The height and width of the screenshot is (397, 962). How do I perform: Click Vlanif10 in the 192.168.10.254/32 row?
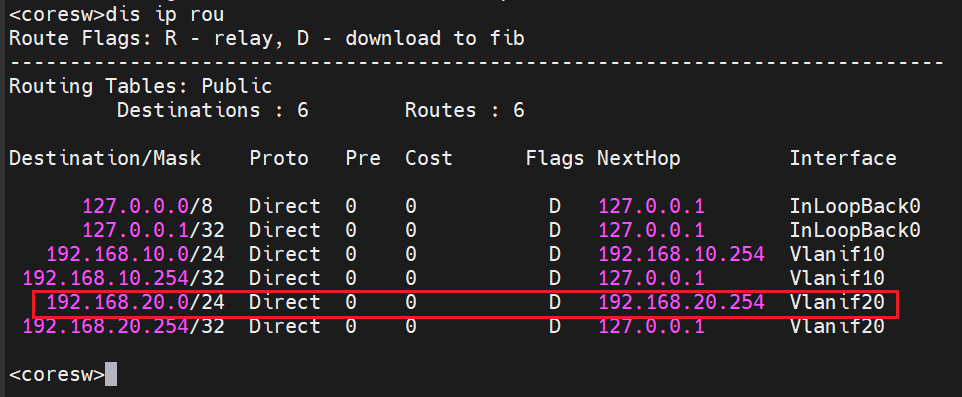[x=837, y=278]
